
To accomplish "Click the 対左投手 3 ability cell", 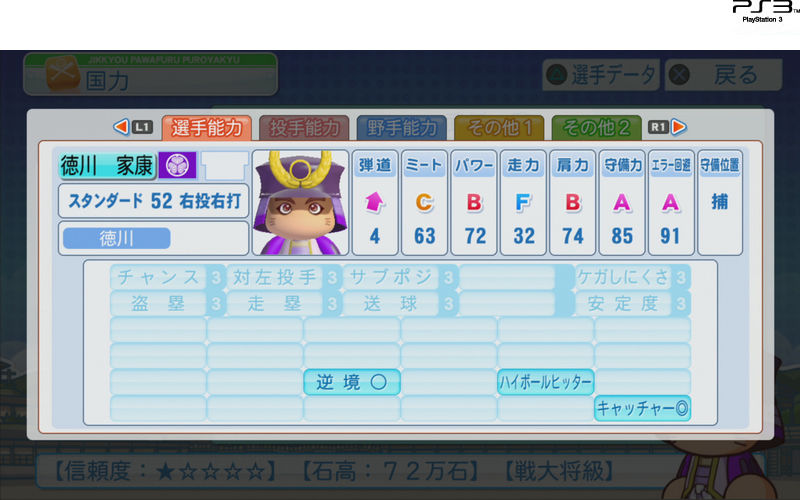I will (283, 277).
